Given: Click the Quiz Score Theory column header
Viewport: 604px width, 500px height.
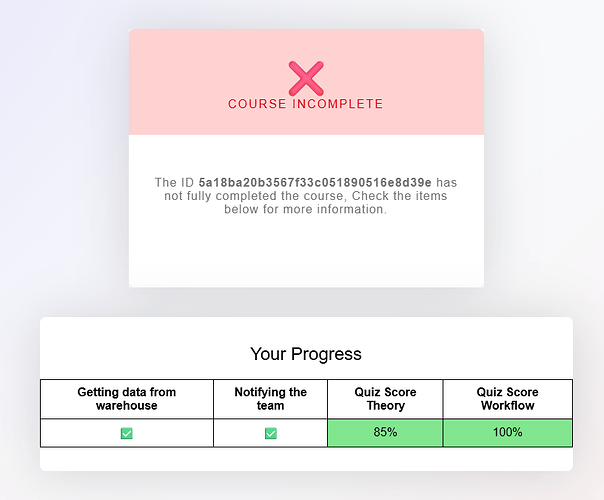Looking at the screenshot, I should click(x=385, y=399).
